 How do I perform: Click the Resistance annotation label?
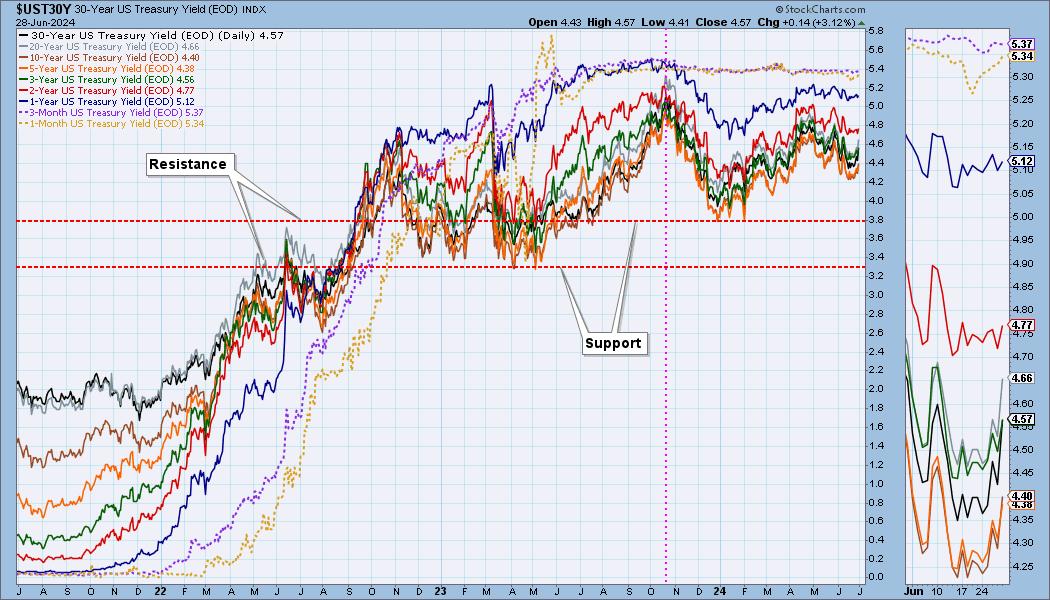[188, 164]
